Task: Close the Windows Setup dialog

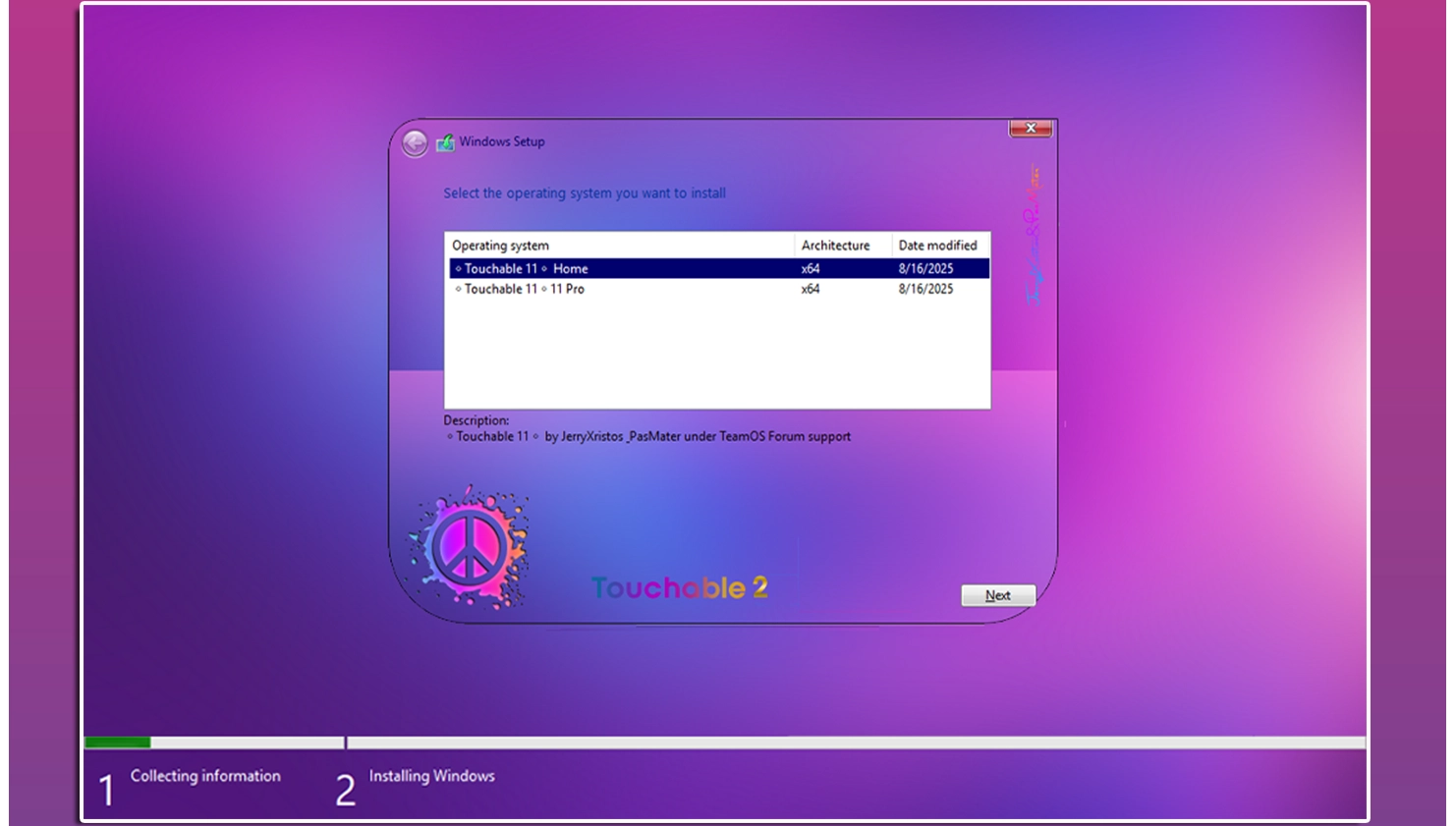Action: point(1030,129)
